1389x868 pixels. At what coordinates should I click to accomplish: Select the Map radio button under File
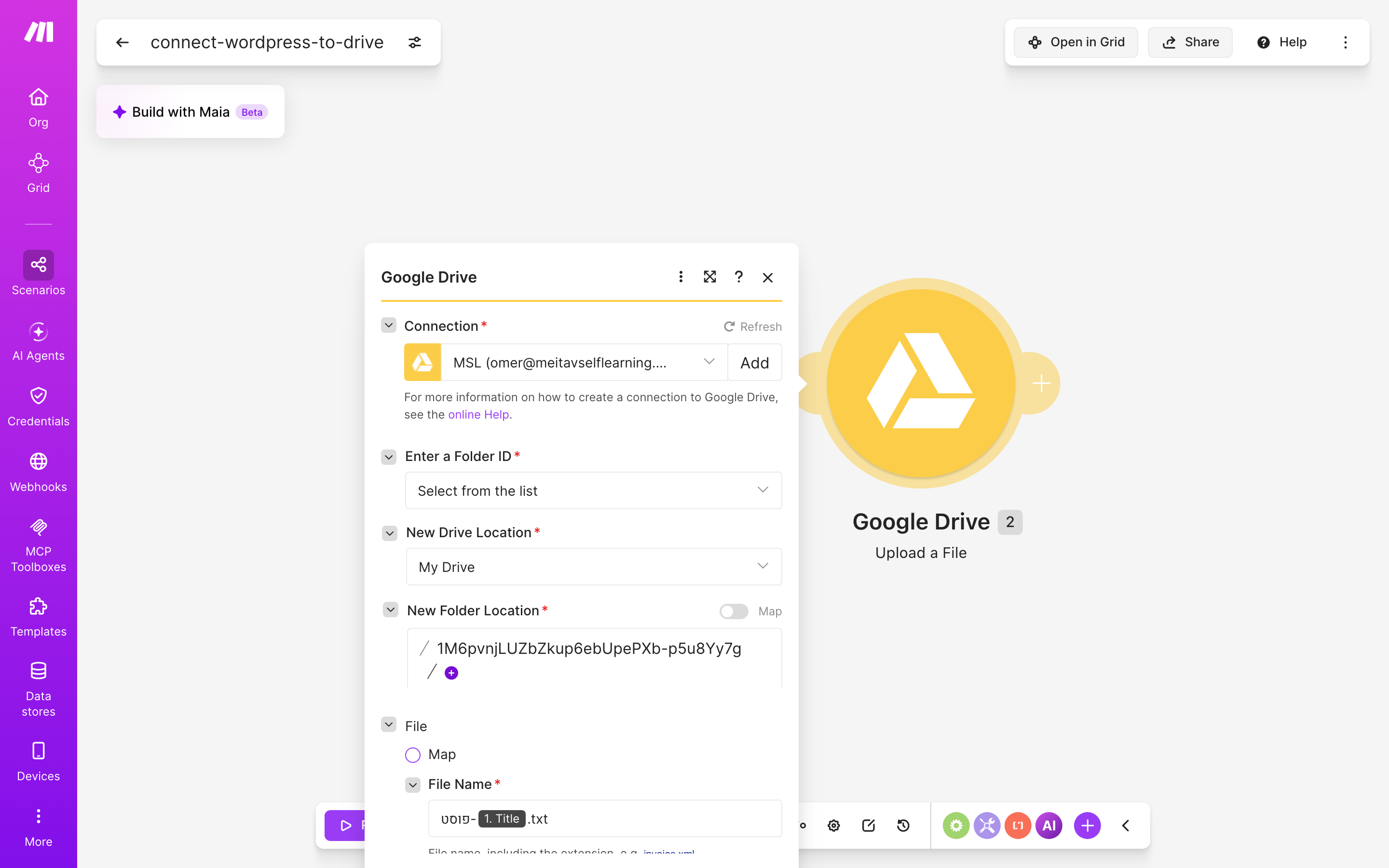[413, 755]
